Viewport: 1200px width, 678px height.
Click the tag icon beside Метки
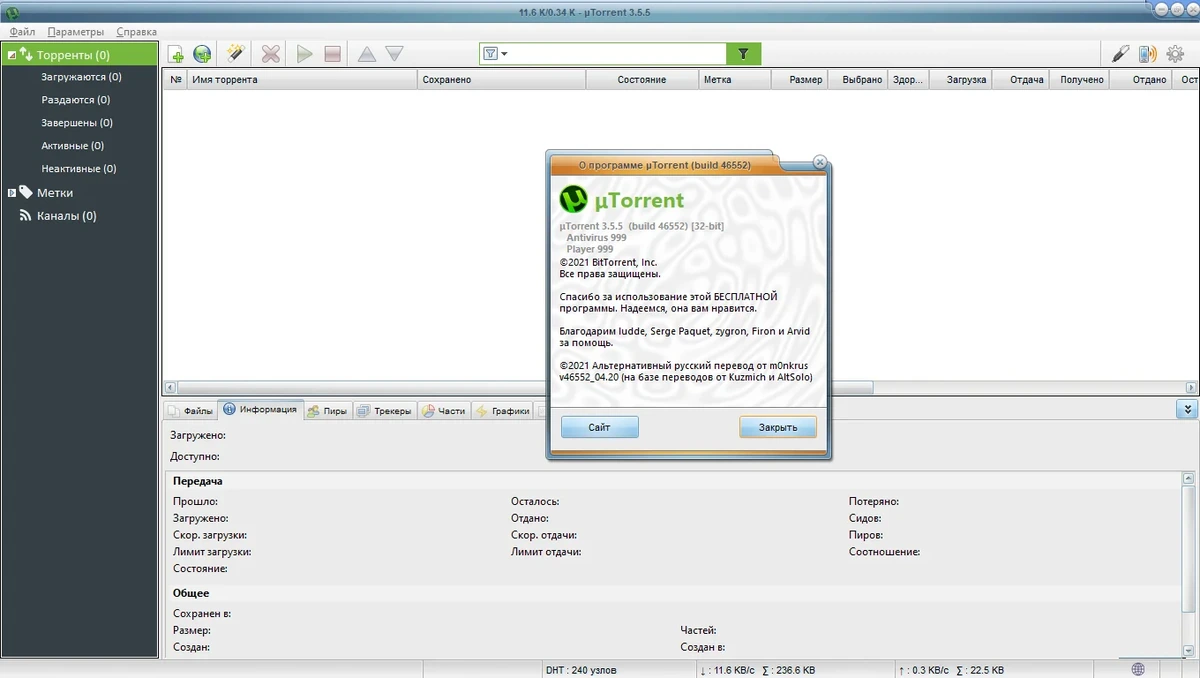(x=26, y=192)
